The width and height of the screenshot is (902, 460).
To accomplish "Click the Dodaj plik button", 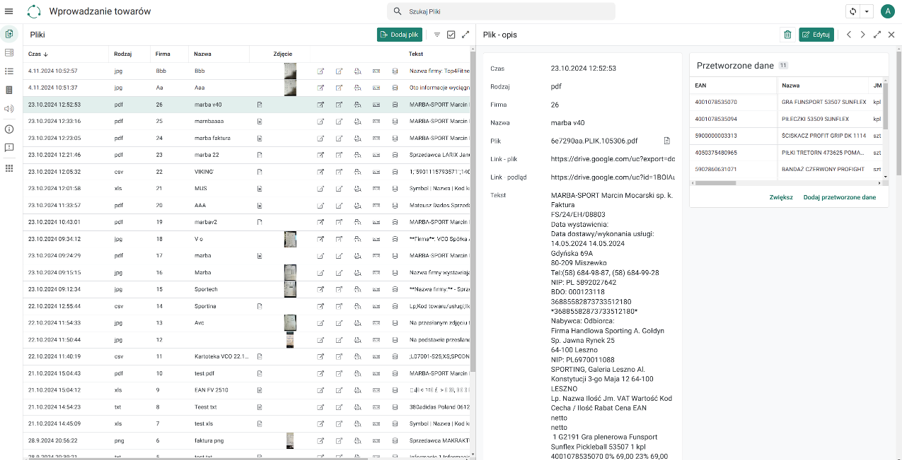I will click(400, 34).
